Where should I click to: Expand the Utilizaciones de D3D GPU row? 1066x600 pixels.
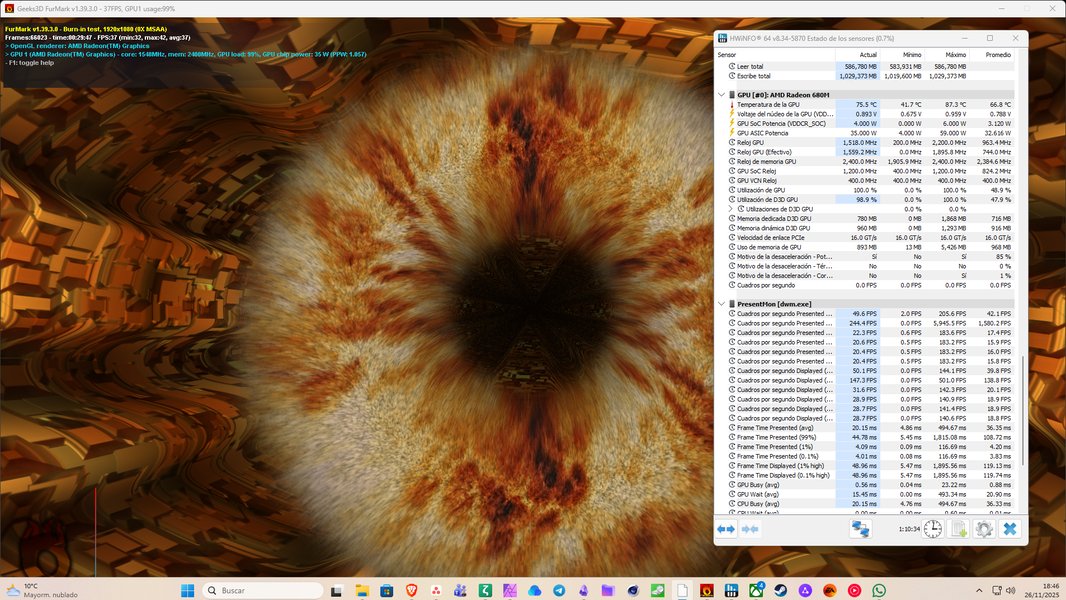pos(731,209)
